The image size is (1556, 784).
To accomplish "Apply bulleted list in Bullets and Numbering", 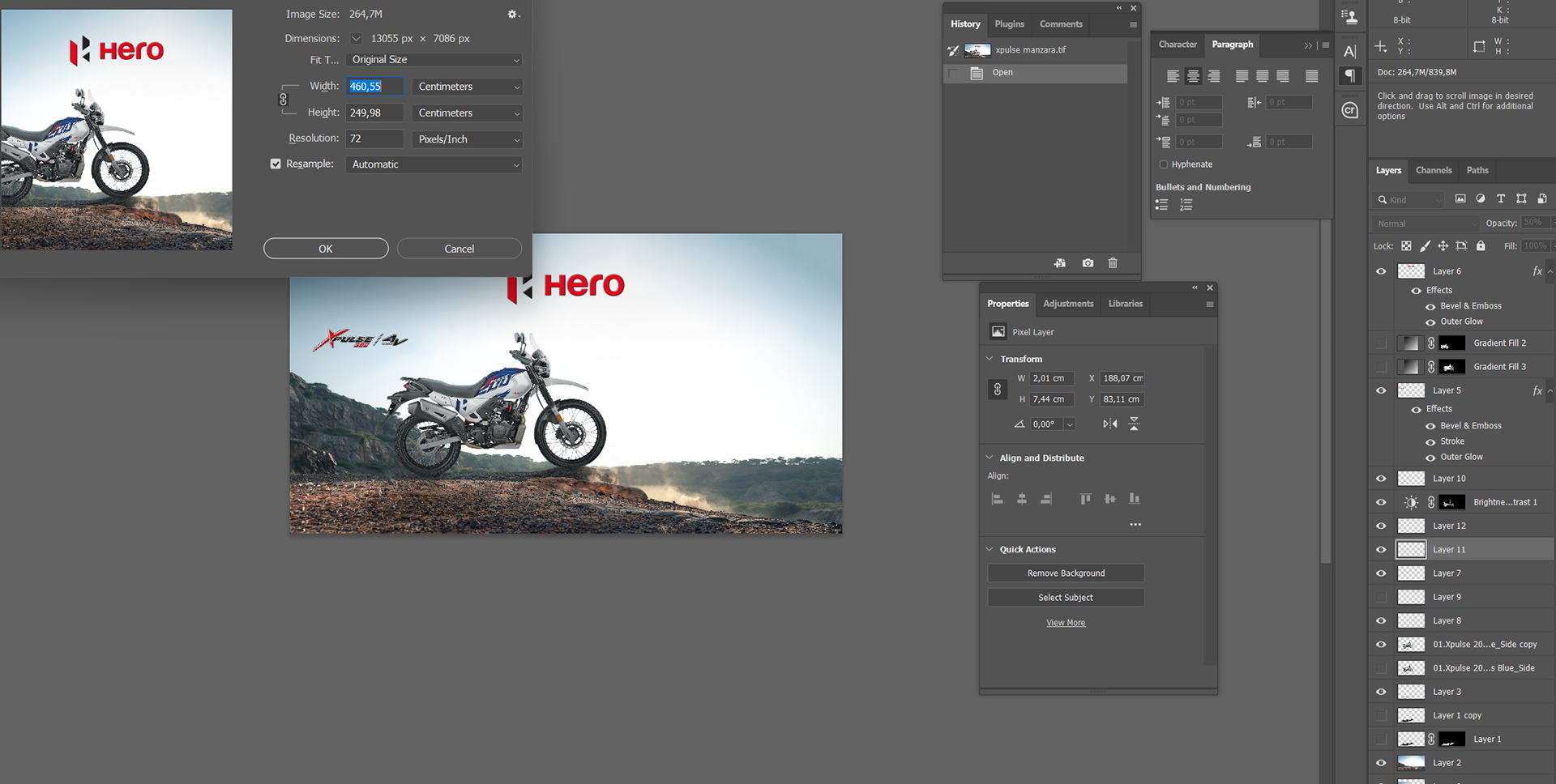I will (x=1161, y=205).
